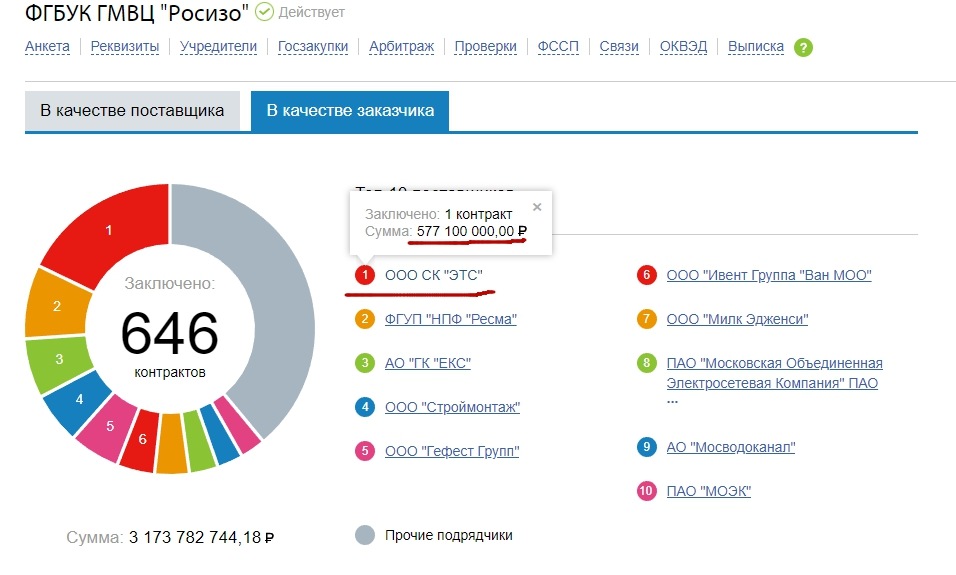956x575 pixels.
Task: Open supplier ООО СК "ЭТС"
Action: pos(433,275)
